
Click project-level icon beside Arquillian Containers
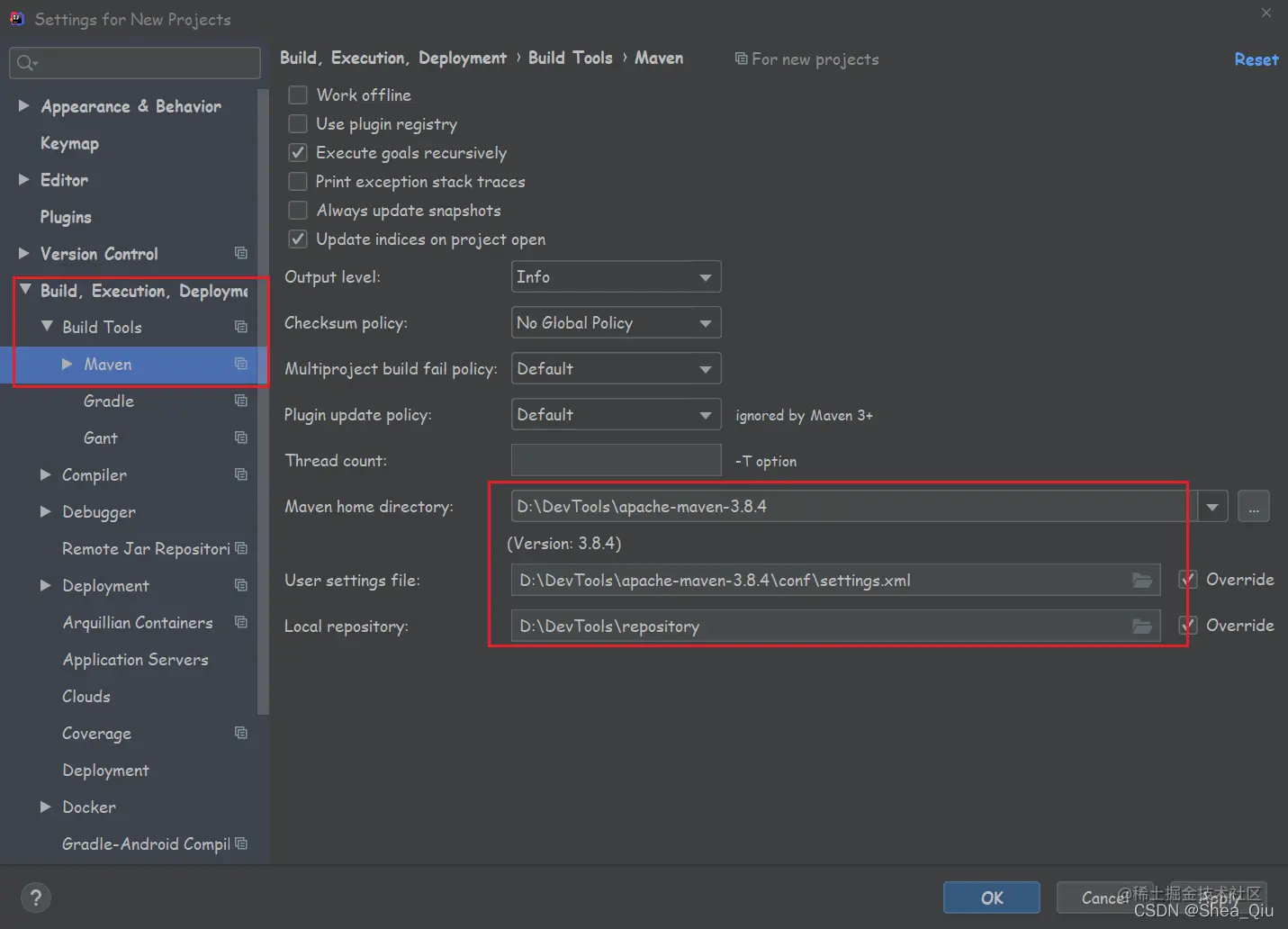(241, 622)
